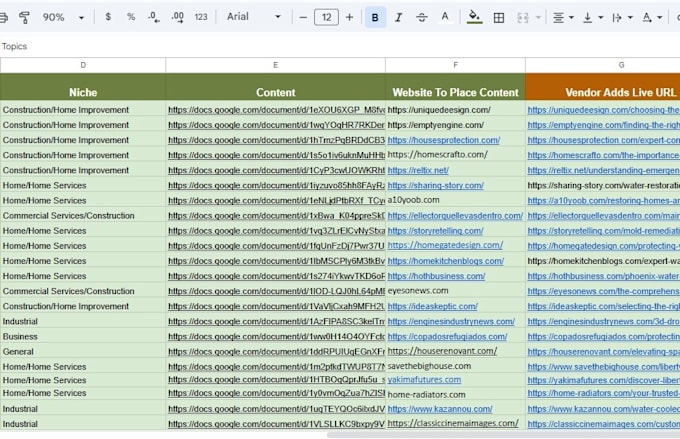Toggle italic formatting
The width and height of the screenshot is (680, 439).
(x=398, y=17)
